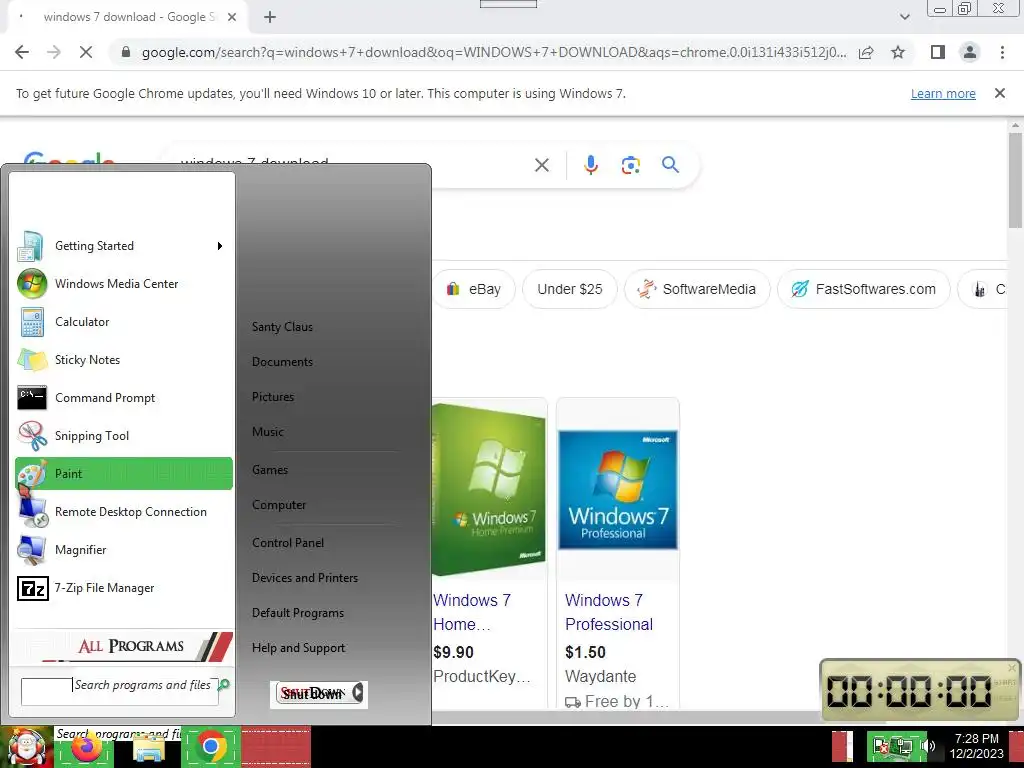Screen dimensions: 1024x768
Task: Bookmark this page with the star
Action: pos(898,52)
